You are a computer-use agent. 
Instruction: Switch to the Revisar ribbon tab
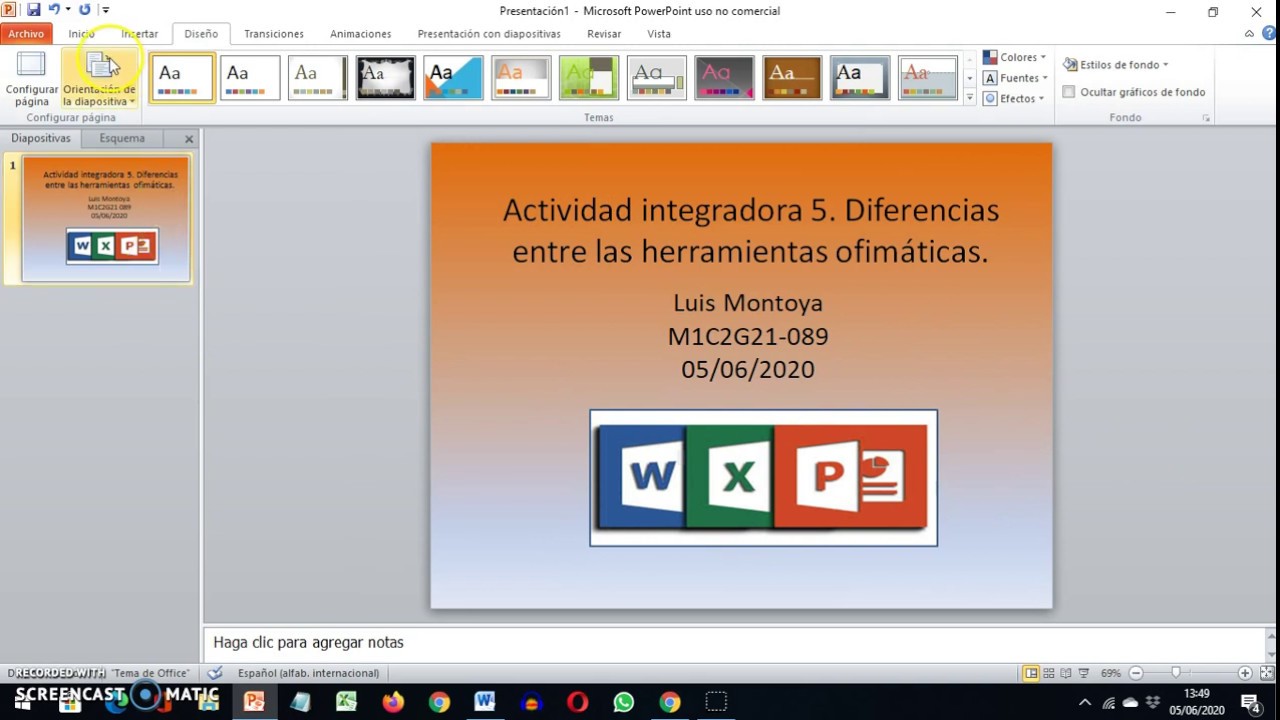[x=604, y=33]
